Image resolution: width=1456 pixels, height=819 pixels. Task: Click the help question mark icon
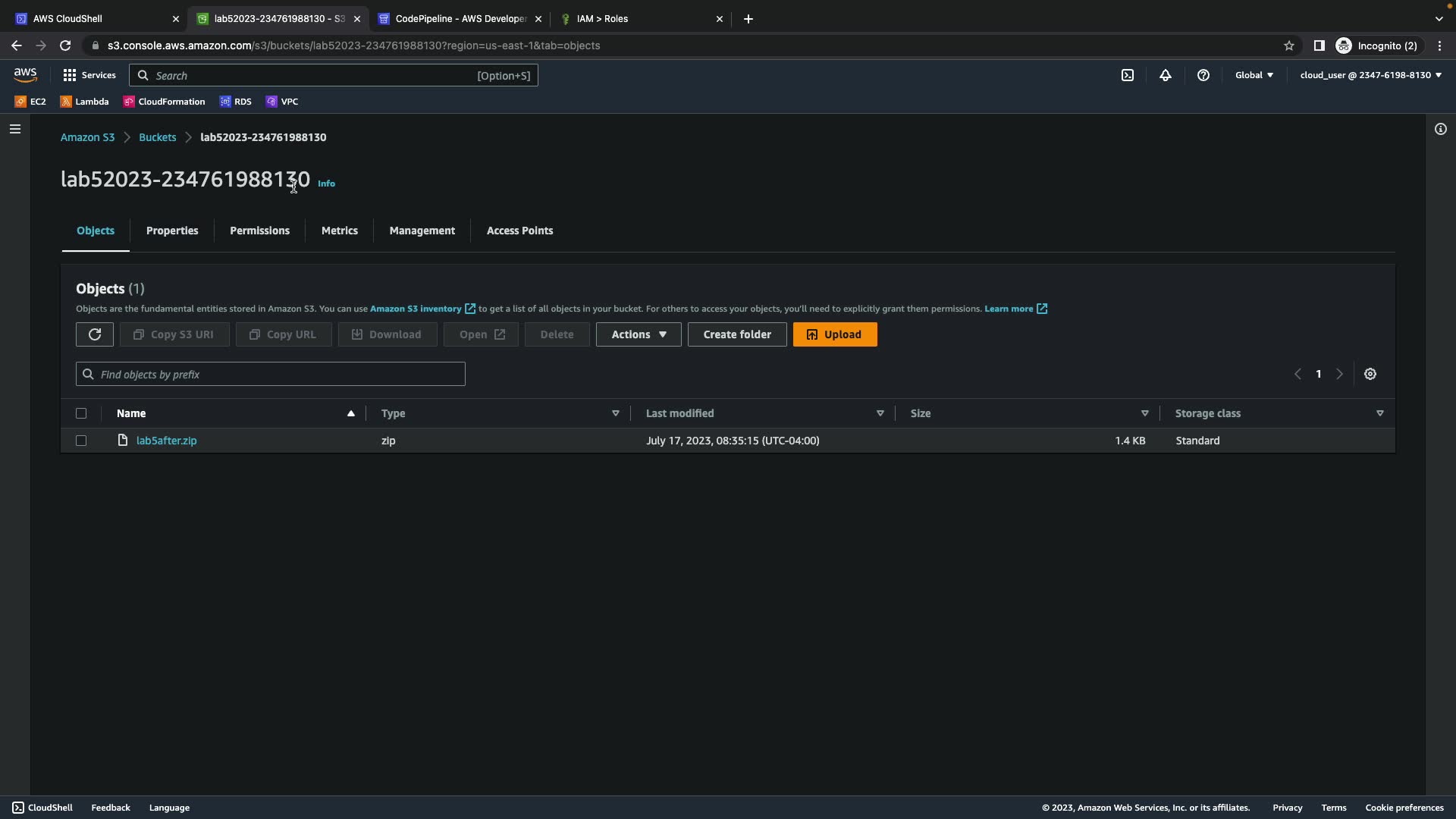pos(1203,75)
